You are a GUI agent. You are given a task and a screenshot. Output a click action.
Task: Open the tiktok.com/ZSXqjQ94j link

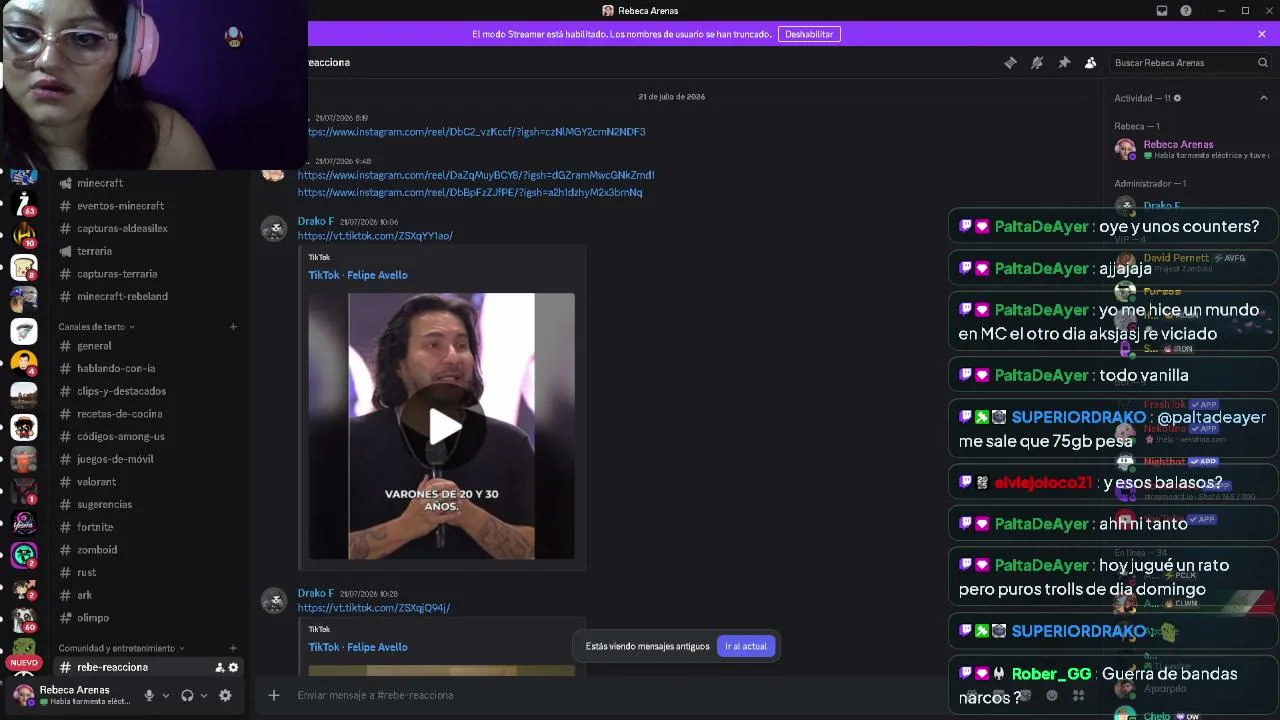point(374,608)
